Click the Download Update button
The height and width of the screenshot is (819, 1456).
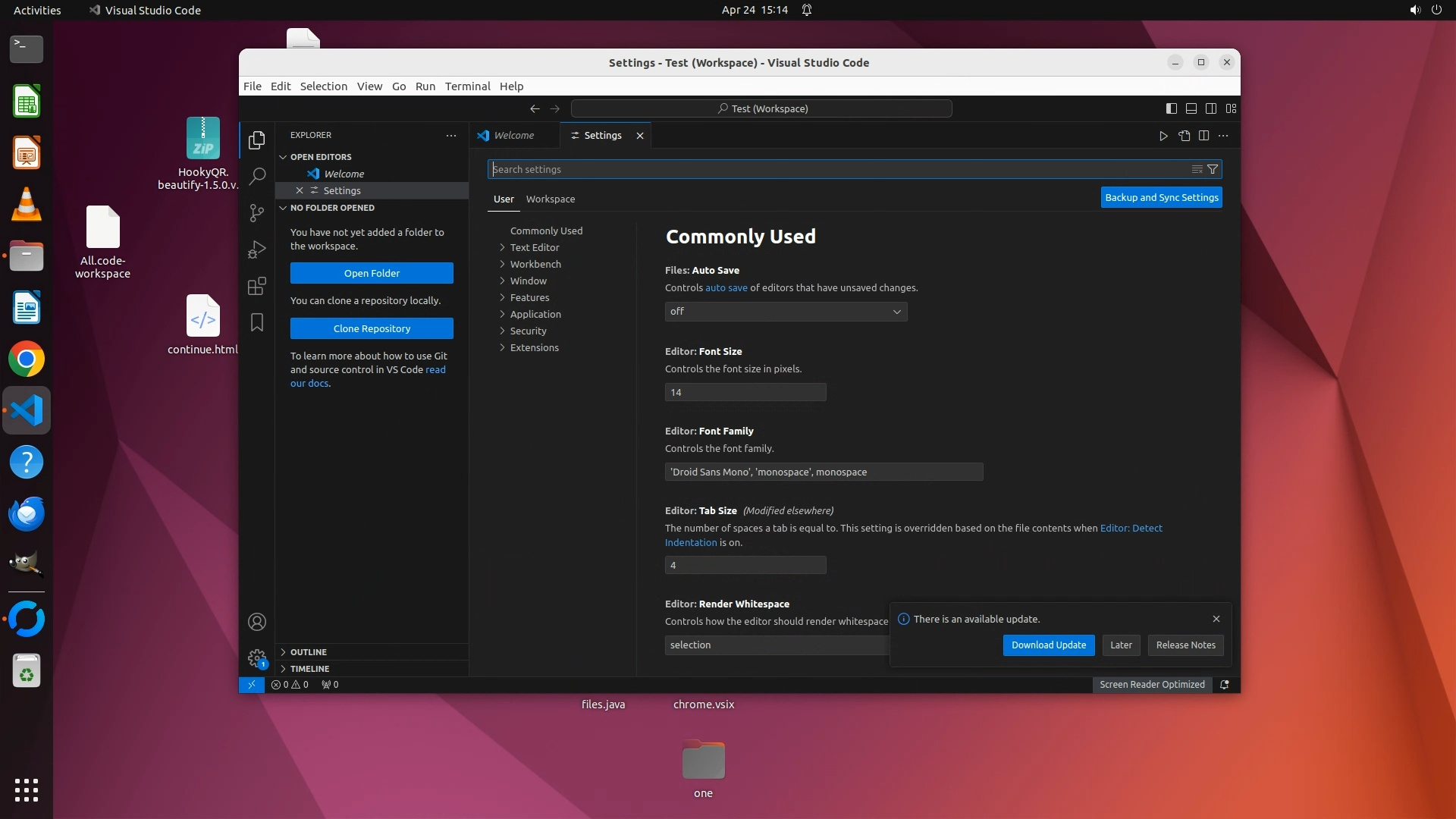pos(1048,645)
